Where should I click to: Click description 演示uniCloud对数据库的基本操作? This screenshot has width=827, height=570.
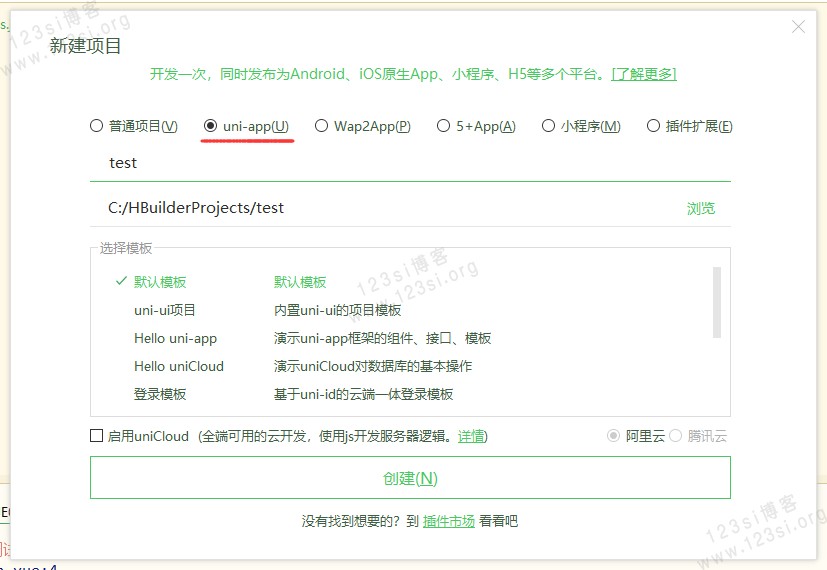(373, 366)
